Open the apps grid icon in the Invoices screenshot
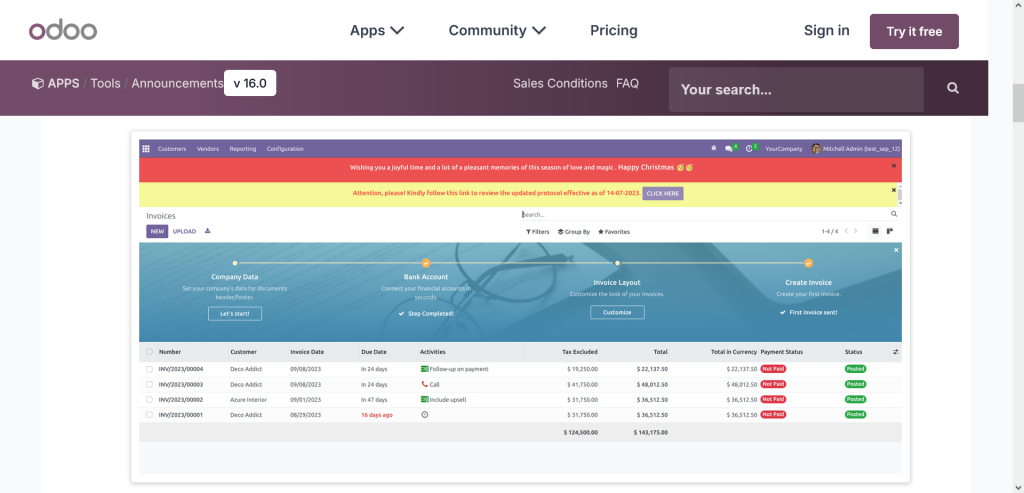The height and width of the screenshot is (493, 1024). pos(146,149)
